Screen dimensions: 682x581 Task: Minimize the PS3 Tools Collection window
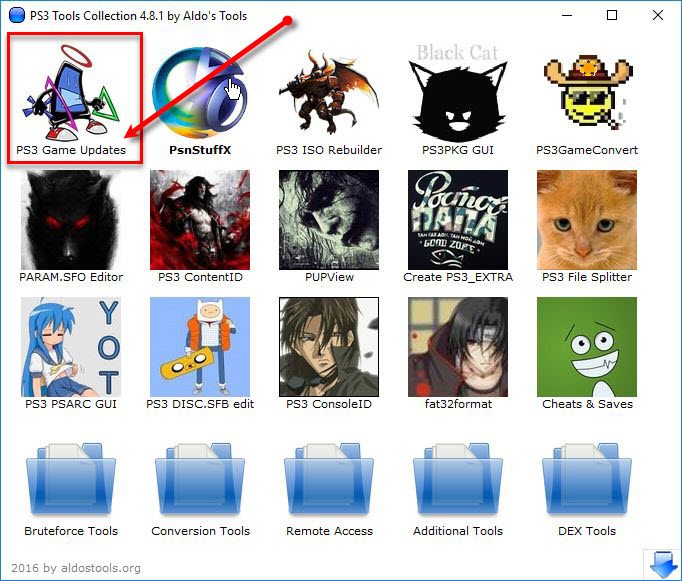coord(566,15)
